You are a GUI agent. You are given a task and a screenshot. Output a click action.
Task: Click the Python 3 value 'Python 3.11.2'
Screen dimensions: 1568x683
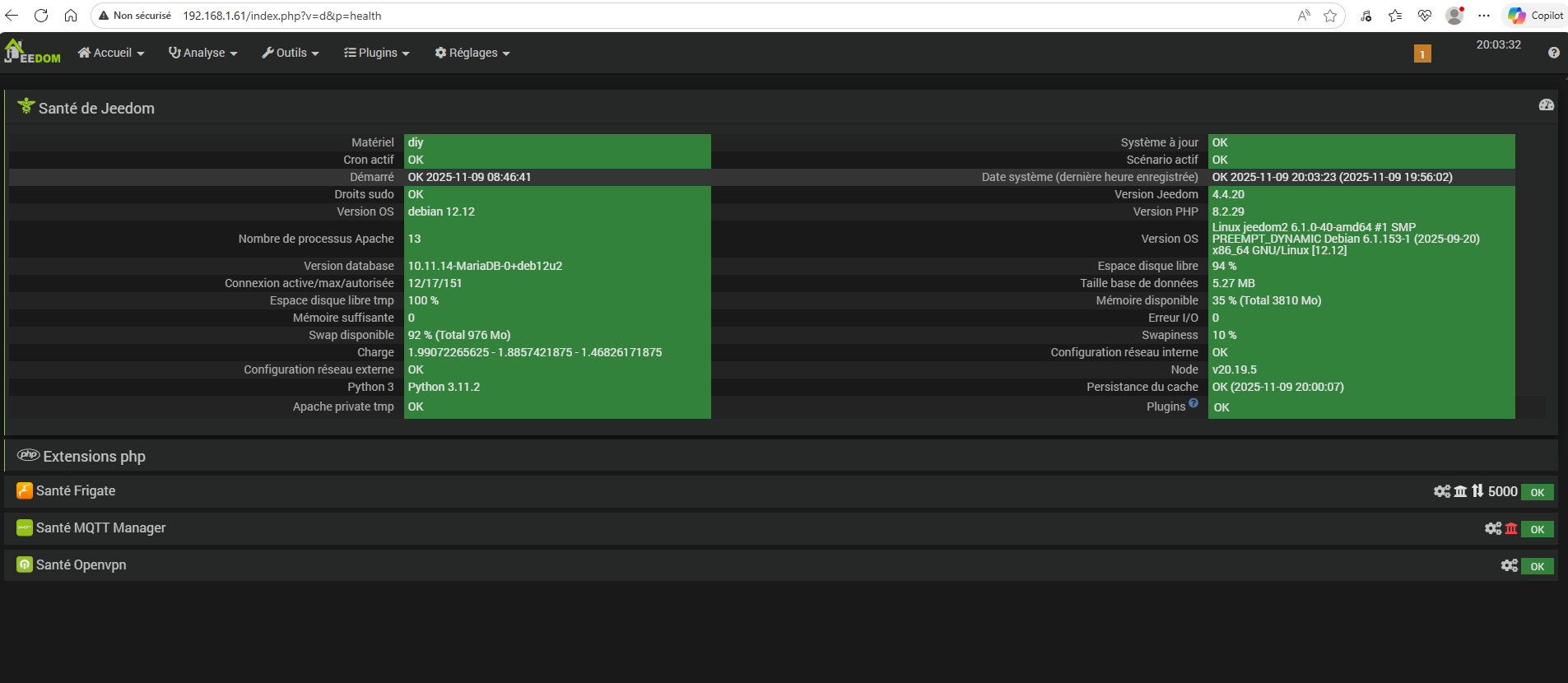444,387
